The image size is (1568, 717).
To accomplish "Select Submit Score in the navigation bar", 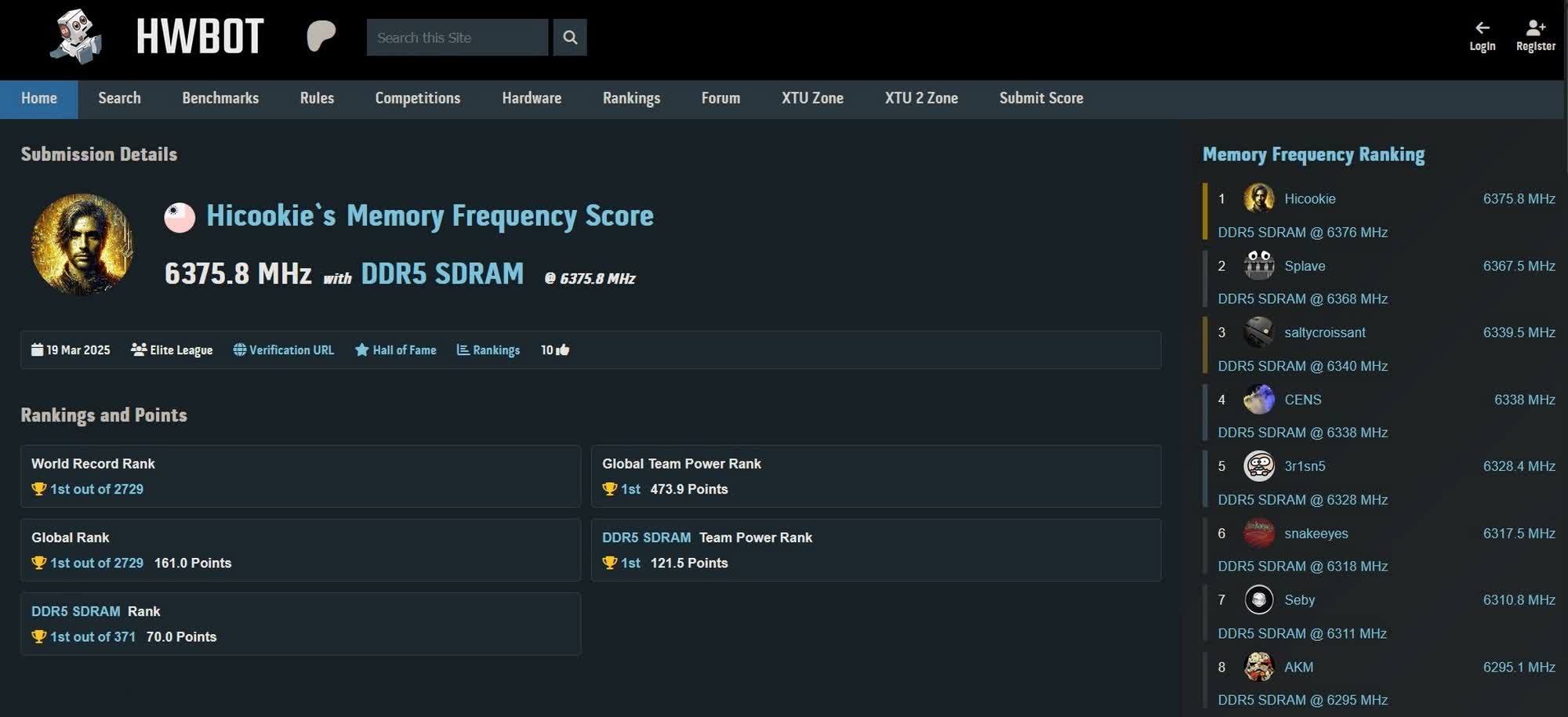I will (x=1041, y=99).
